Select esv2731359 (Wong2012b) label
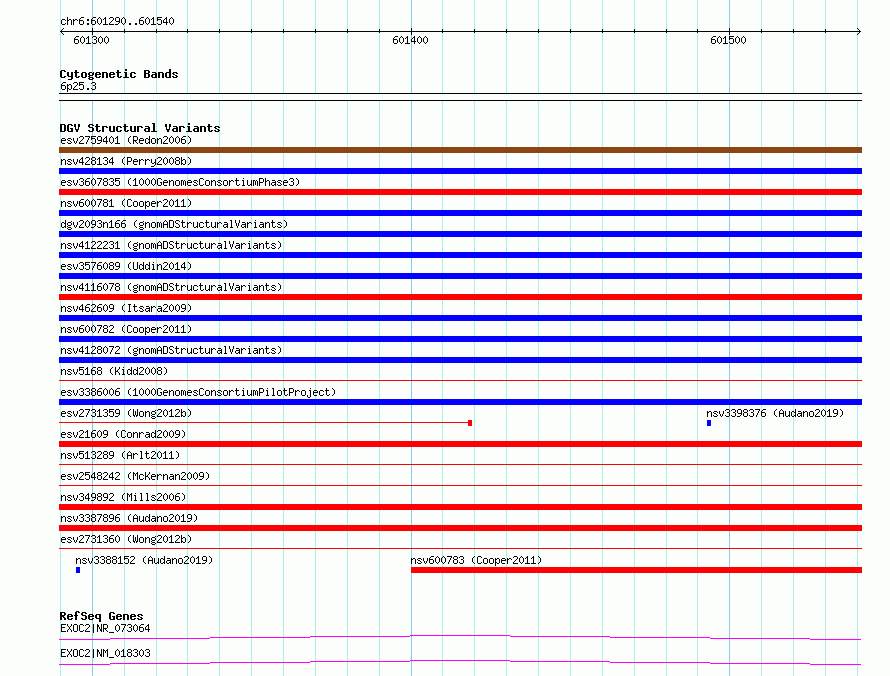890x676 pixels. (x=126, y=413)
